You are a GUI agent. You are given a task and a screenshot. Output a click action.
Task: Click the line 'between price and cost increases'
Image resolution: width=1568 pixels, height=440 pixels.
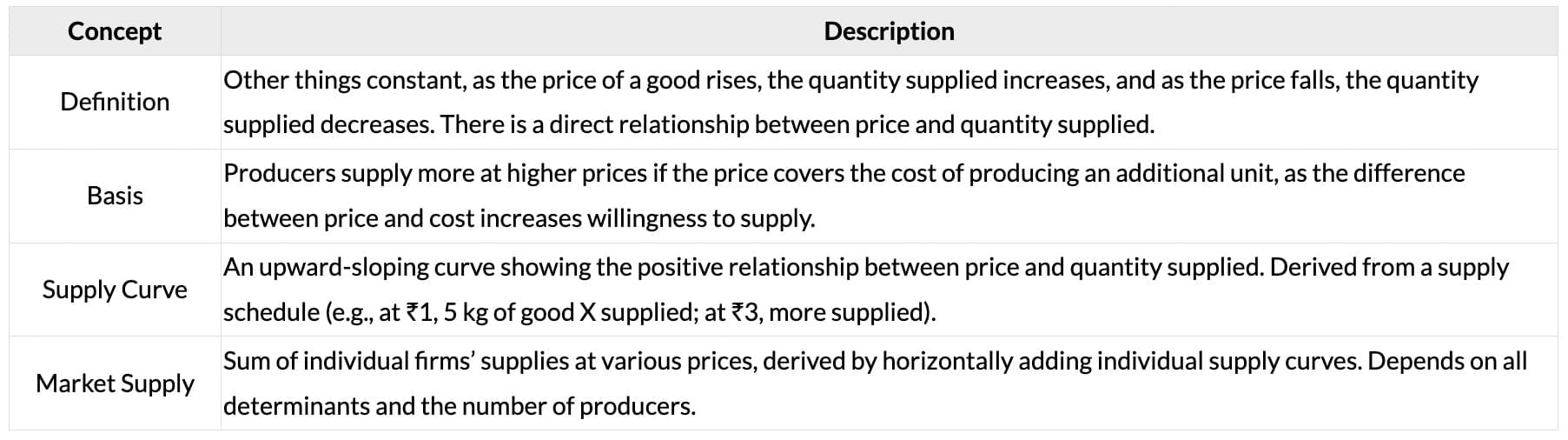[x=519, y=218]
